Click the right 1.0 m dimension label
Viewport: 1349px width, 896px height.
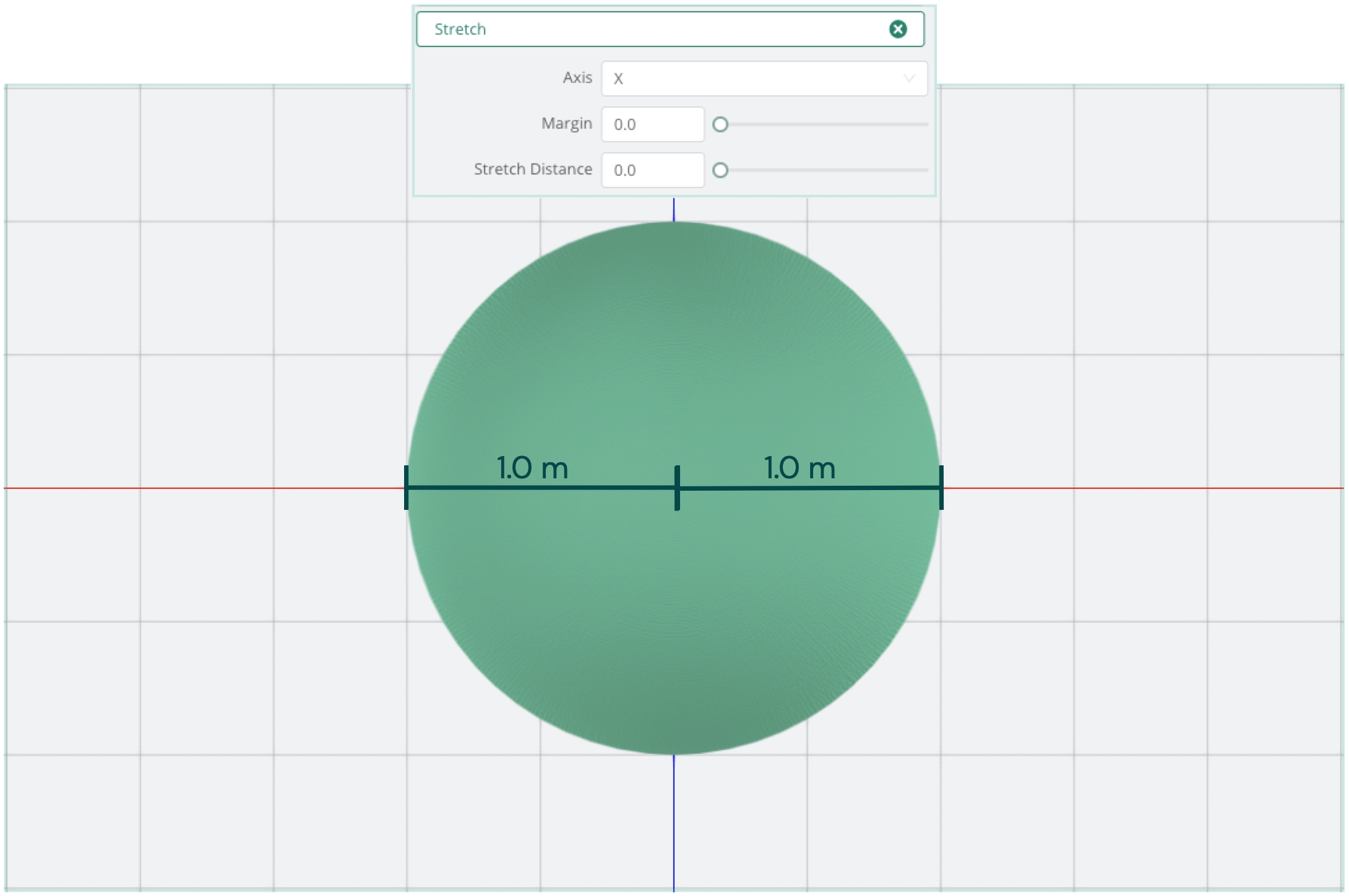pos(799,468)
